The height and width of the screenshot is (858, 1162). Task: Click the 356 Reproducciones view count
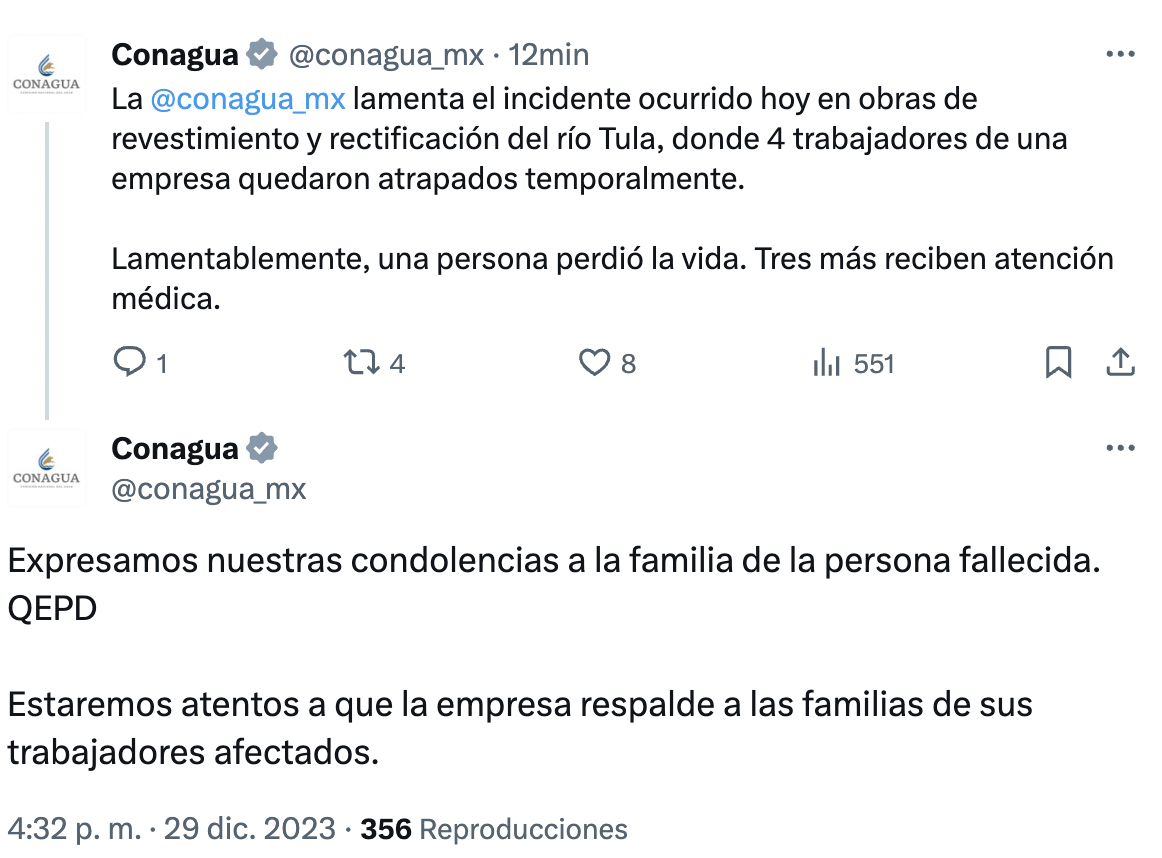494,829
